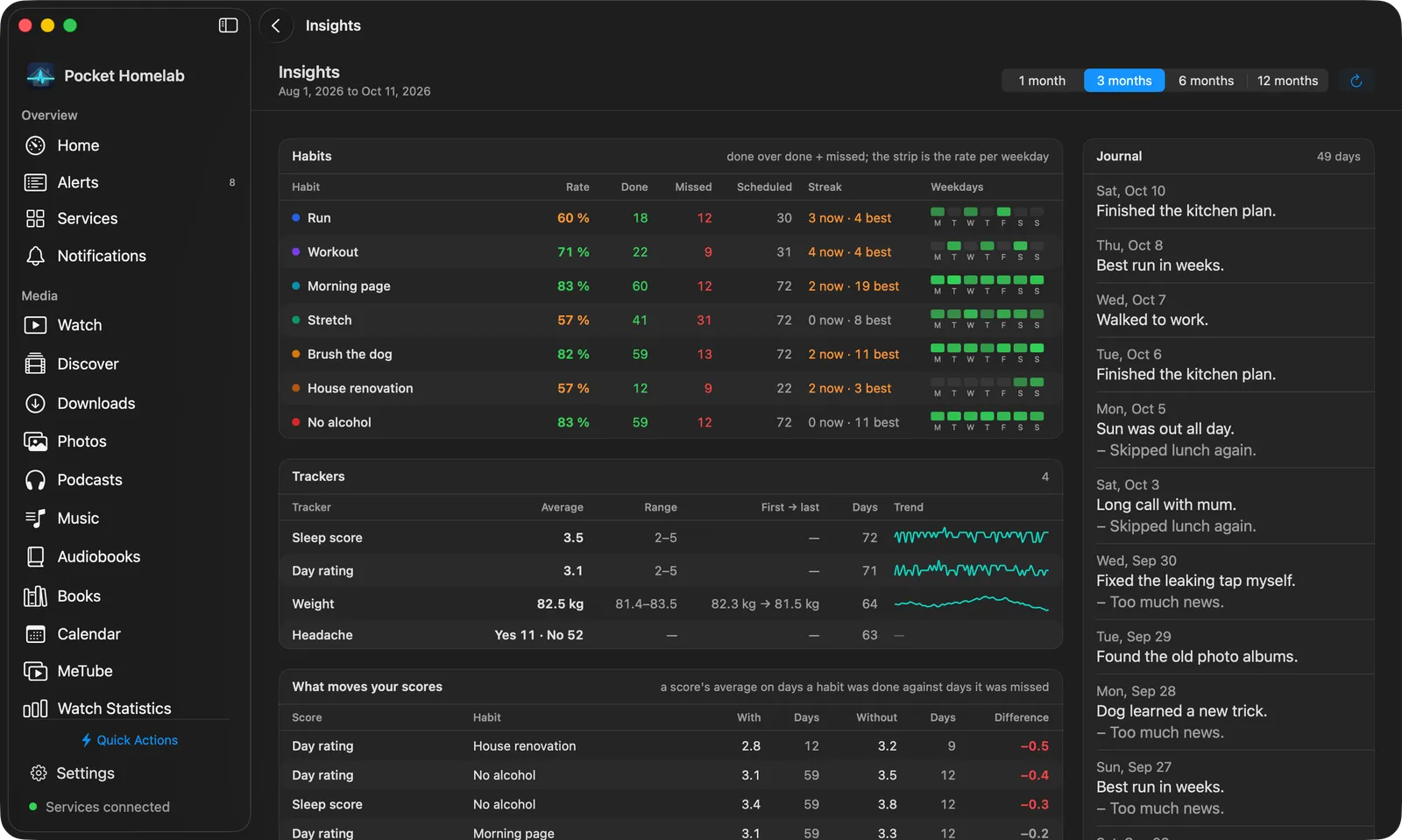Open Settings gear in sidebar

(39, 773)
